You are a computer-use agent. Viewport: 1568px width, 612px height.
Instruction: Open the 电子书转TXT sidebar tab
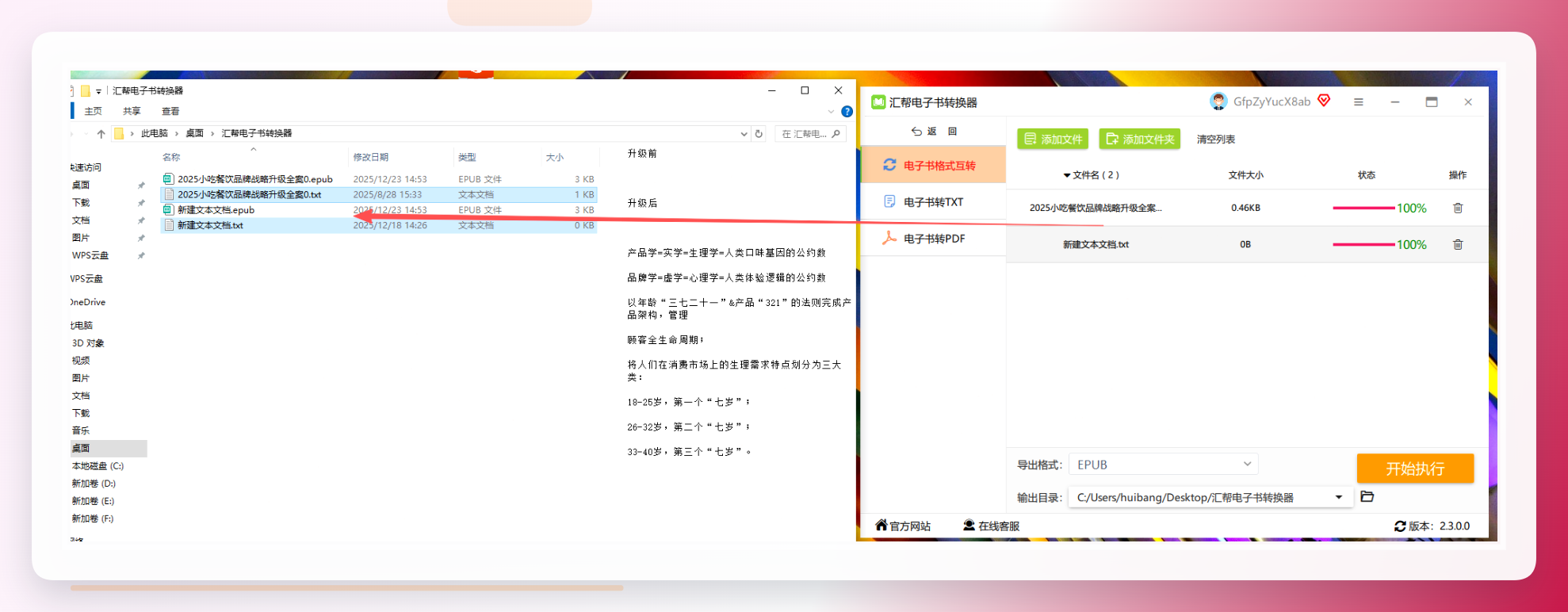tap(934, 202)
